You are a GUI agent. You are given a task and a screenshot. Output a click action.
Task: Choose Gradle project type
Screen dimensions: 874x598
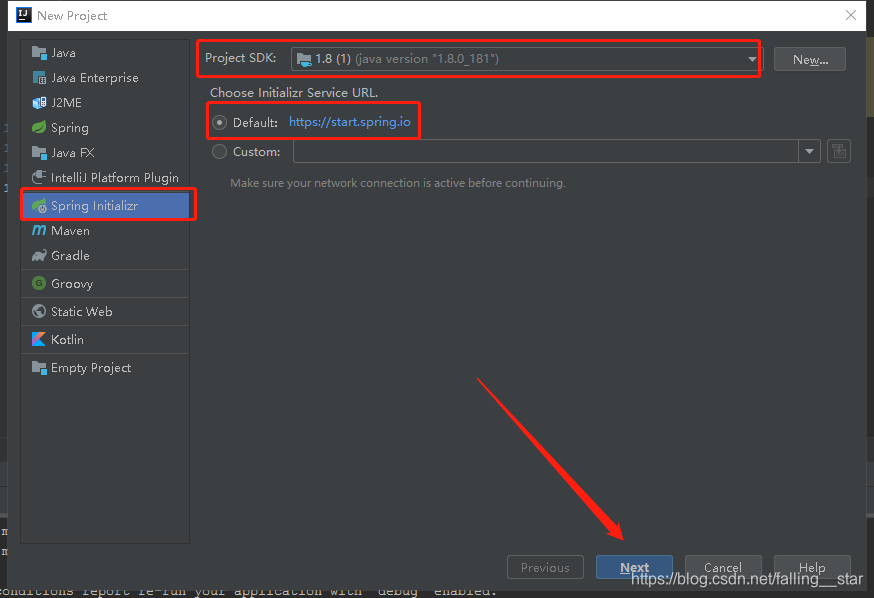[x=105, y=256]
